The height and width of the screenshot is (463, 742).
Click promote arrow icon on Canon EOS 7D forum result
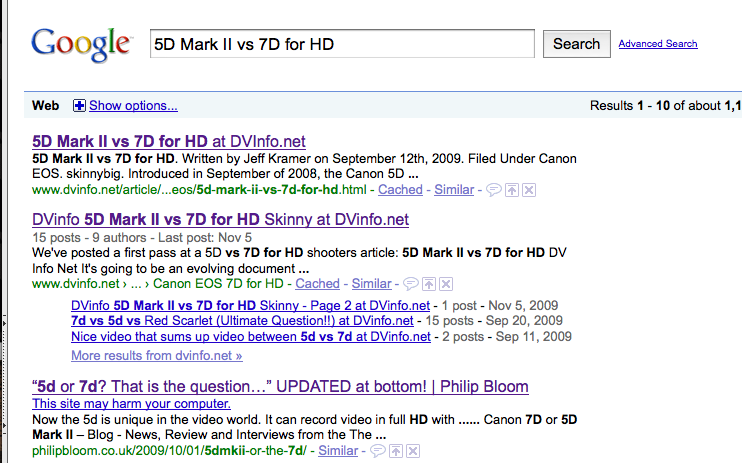point(429,284)
